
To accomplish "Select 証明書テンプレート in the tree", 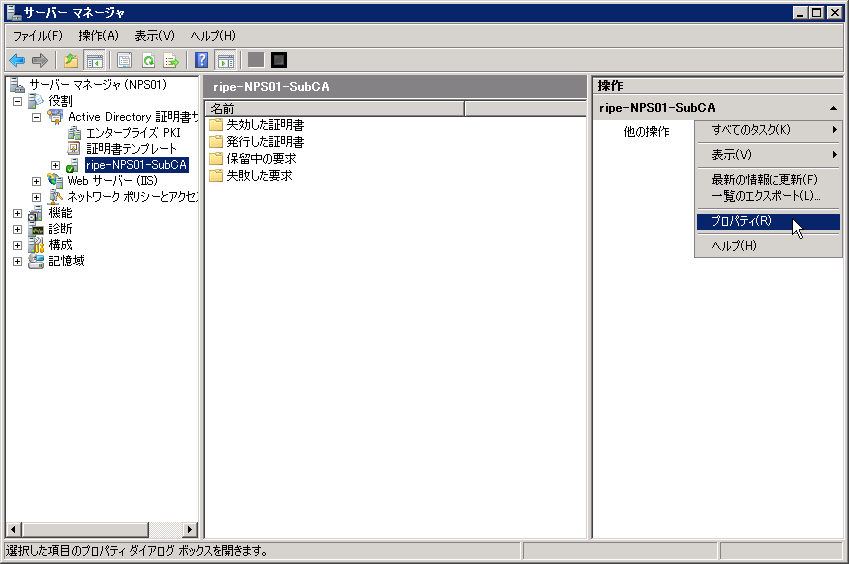I will pyautogui.click(x=130, y=149).
